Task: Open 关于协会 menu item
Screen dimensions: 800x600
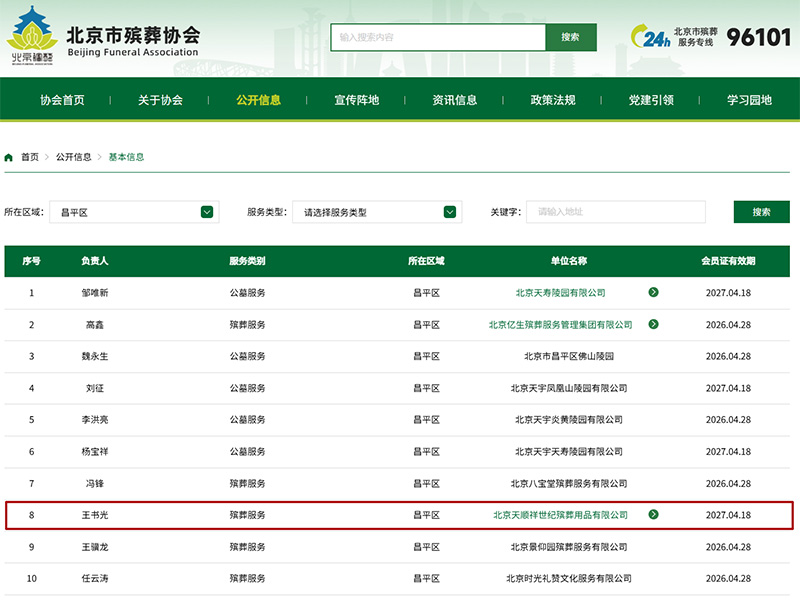Action: (x=160, y=100)
